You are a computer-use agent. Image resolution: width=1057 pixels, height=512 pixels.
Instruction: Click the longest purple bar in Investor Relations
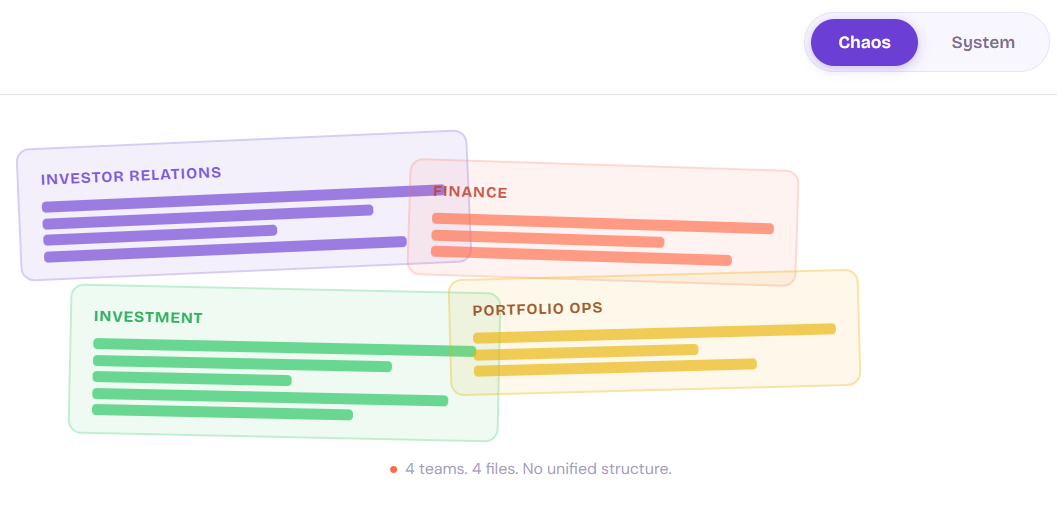(243, 199)
